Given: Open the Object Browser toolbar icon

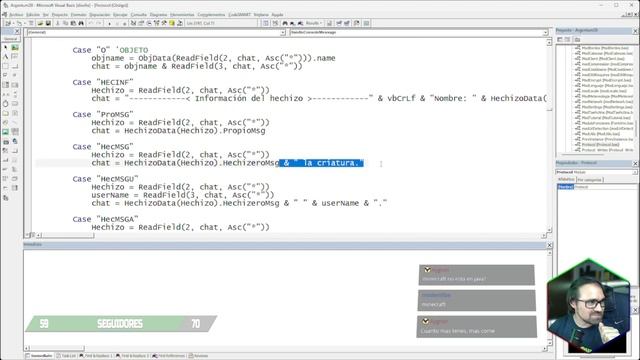Looking at the screenshot, I should (157, 23).
